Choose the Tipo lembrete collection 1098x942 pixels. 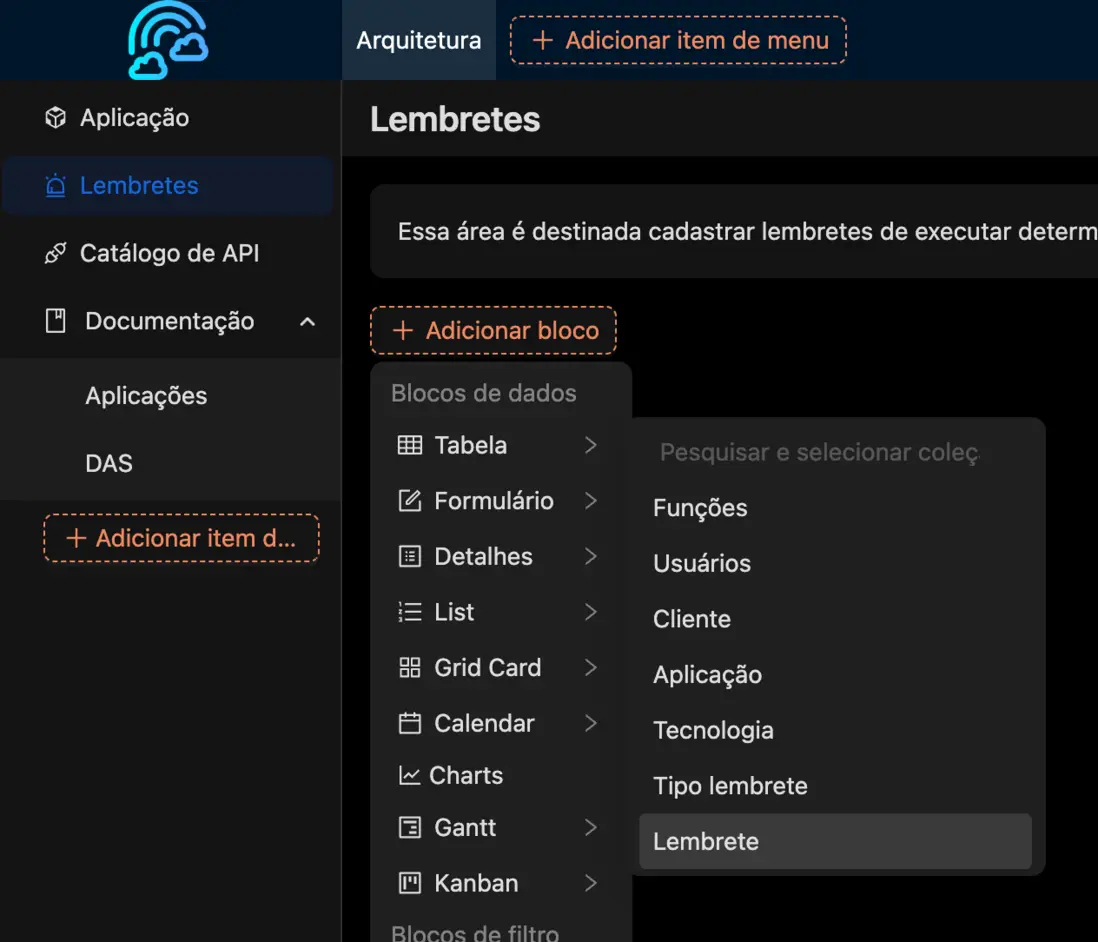pyautogui.click(x=730, y=786)
